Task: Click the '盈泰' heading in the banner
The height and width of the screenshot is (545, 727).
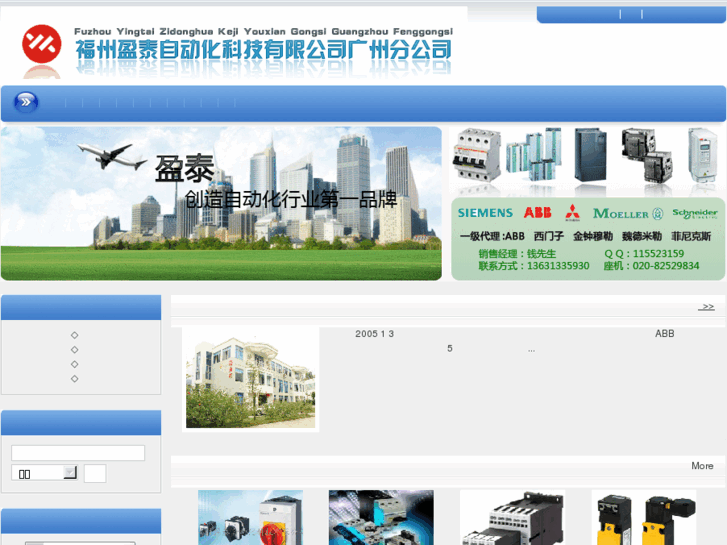Action: [184, 169]
